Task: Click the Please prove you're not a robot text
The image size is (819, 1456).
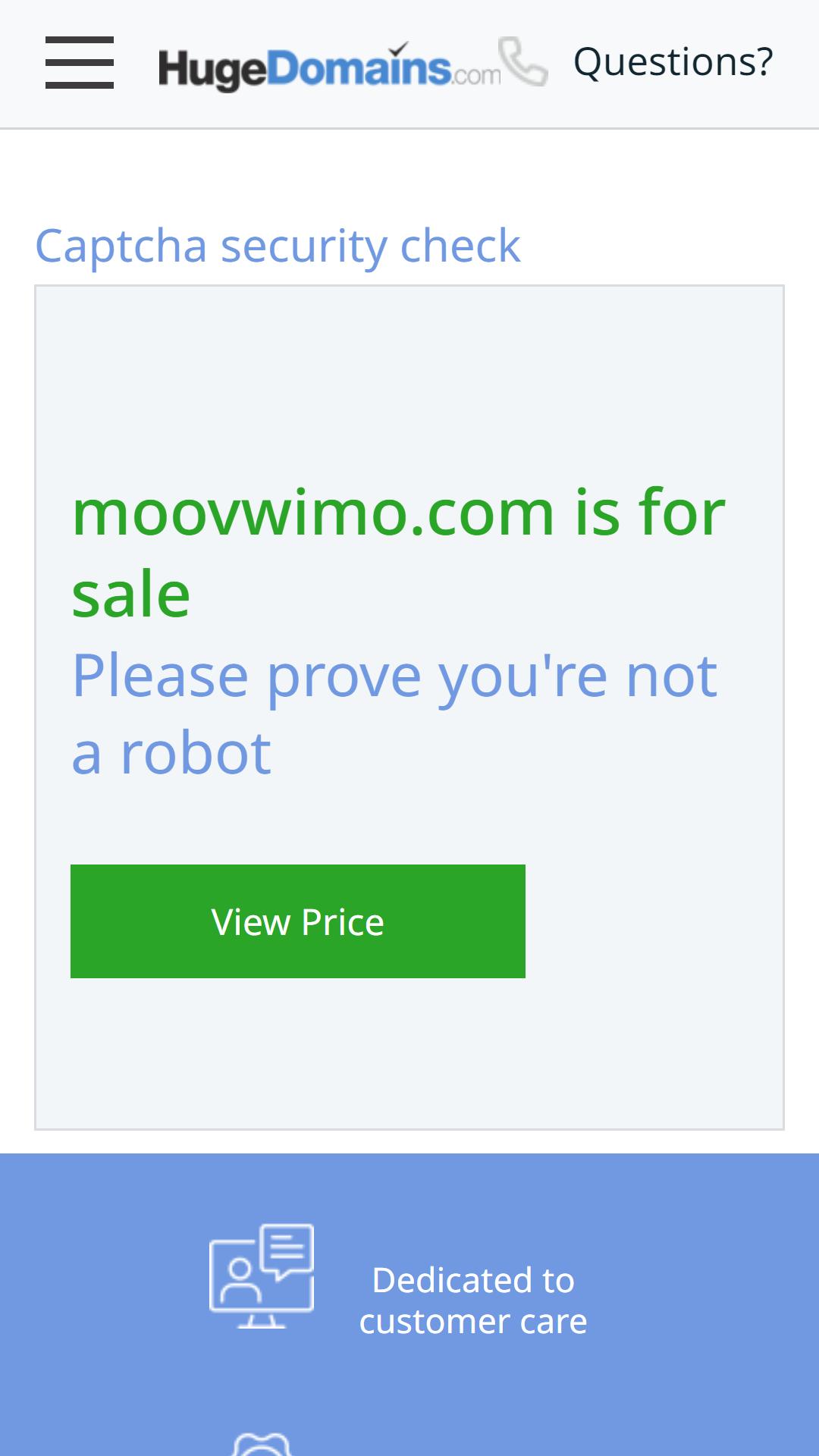Action: coord(394,714)
